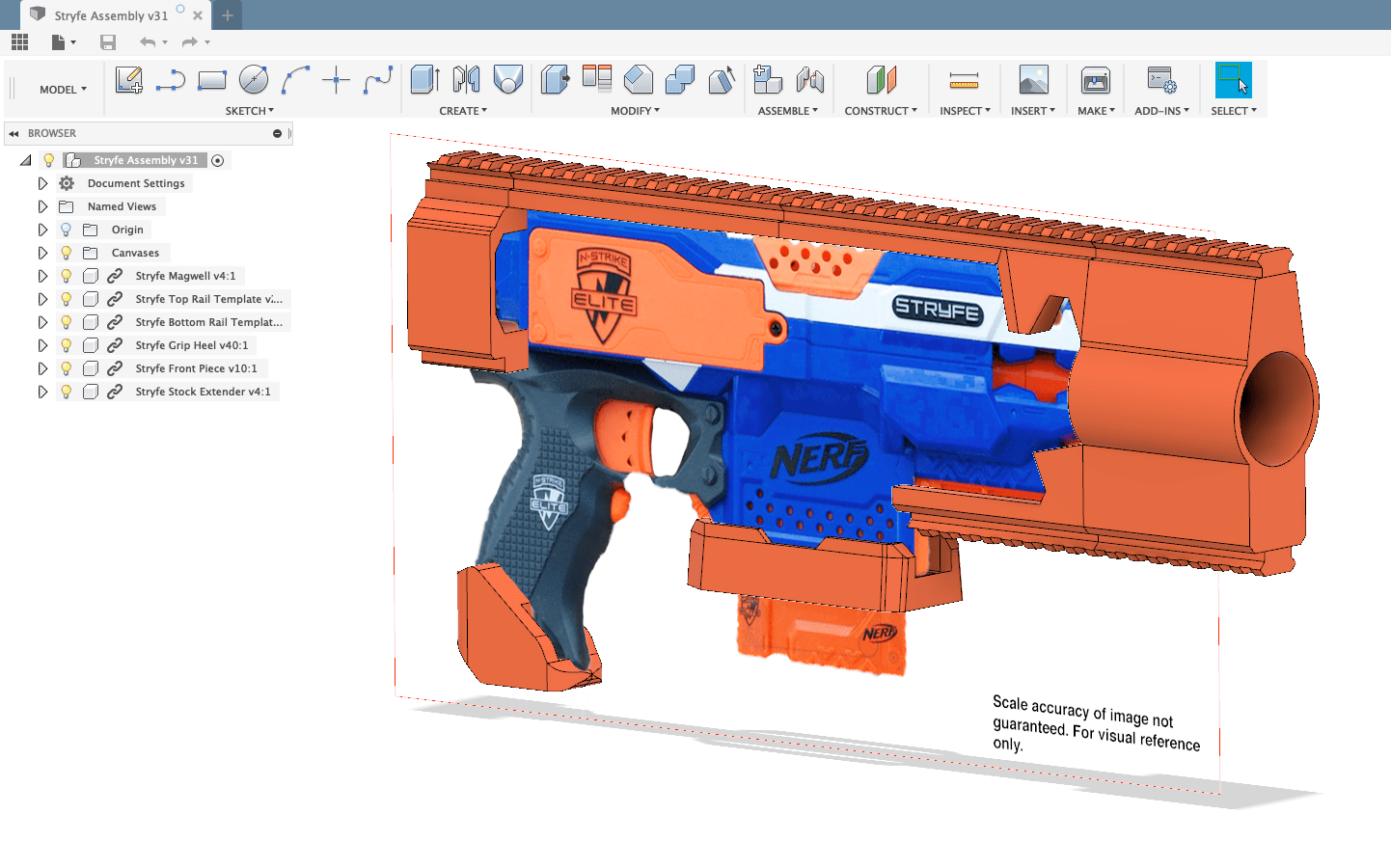This screenshot has height=868, width=1391.
Task: Select Stryfe Stock Extender v4:1 tree item
Action: click(x=203, y=392)
